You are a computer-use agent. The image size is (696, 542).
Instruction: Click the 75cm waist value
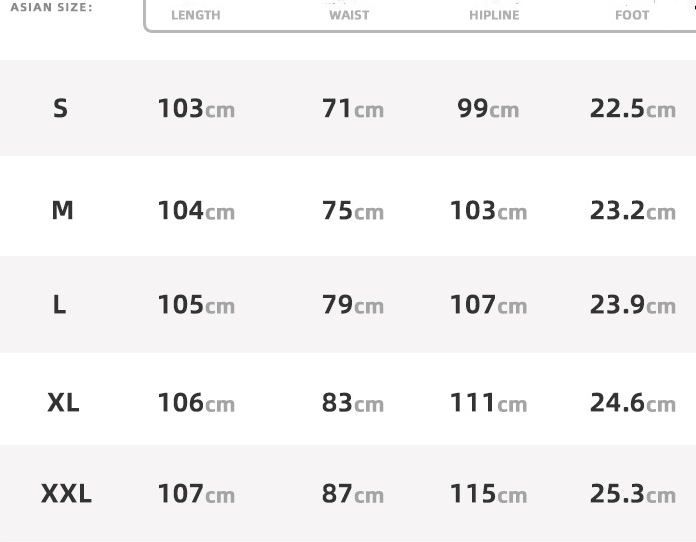352,210
